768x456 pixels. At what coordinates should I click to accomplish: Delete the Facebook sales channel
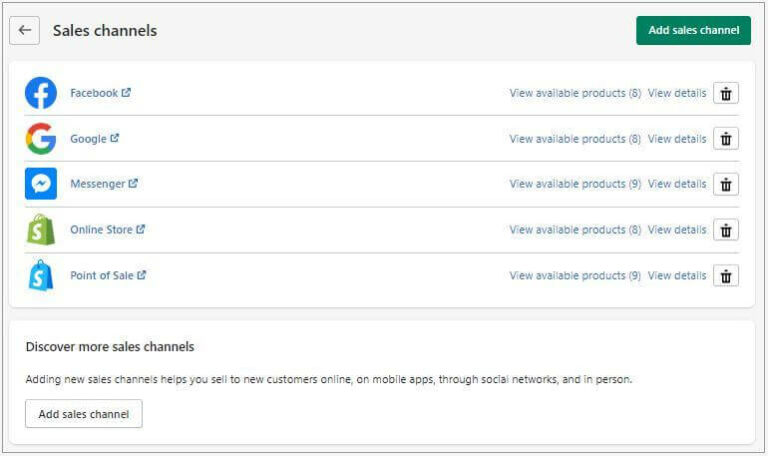(726, 93)
